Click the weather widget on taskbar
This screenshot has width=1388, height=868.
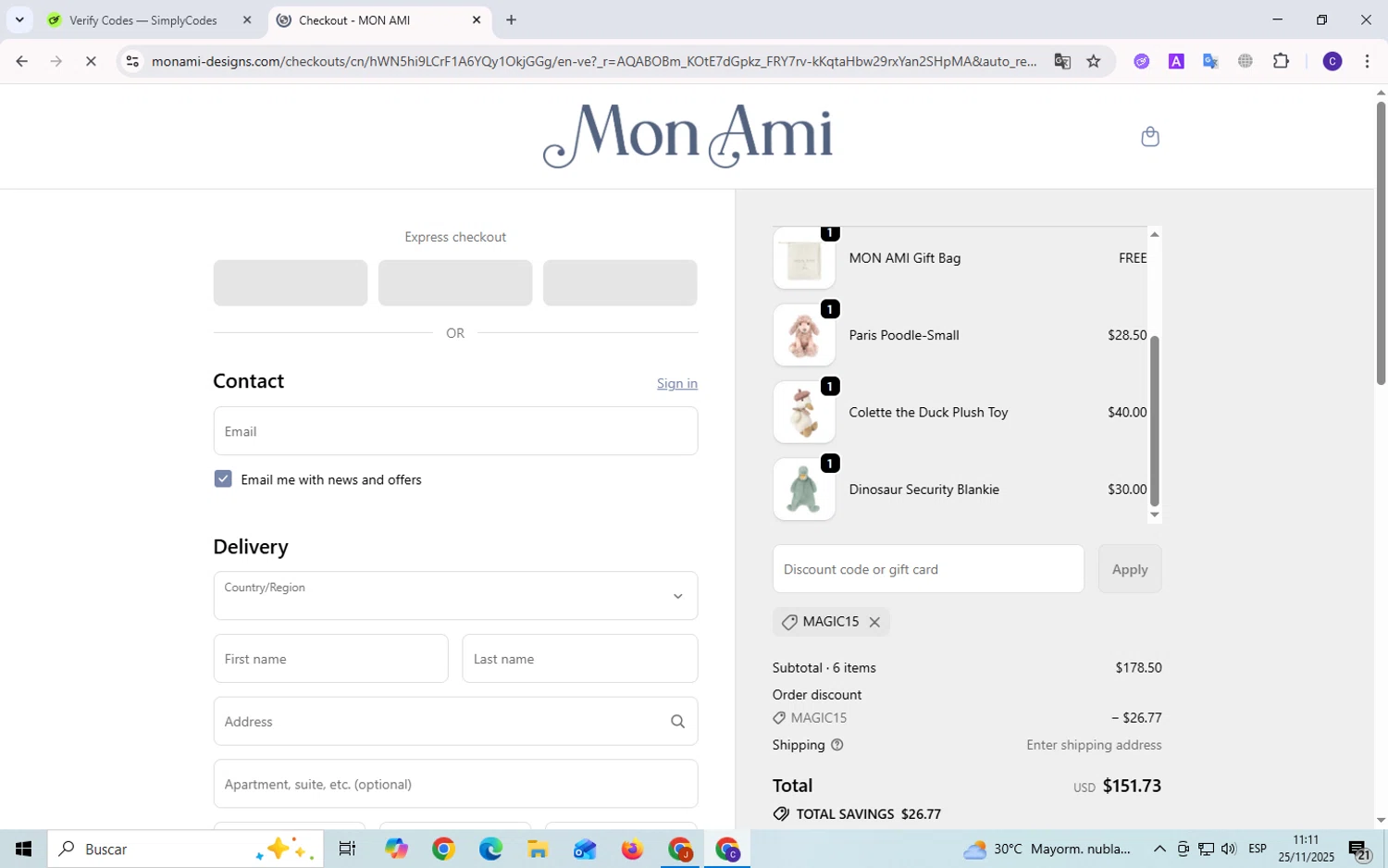tap(1047, 849)
